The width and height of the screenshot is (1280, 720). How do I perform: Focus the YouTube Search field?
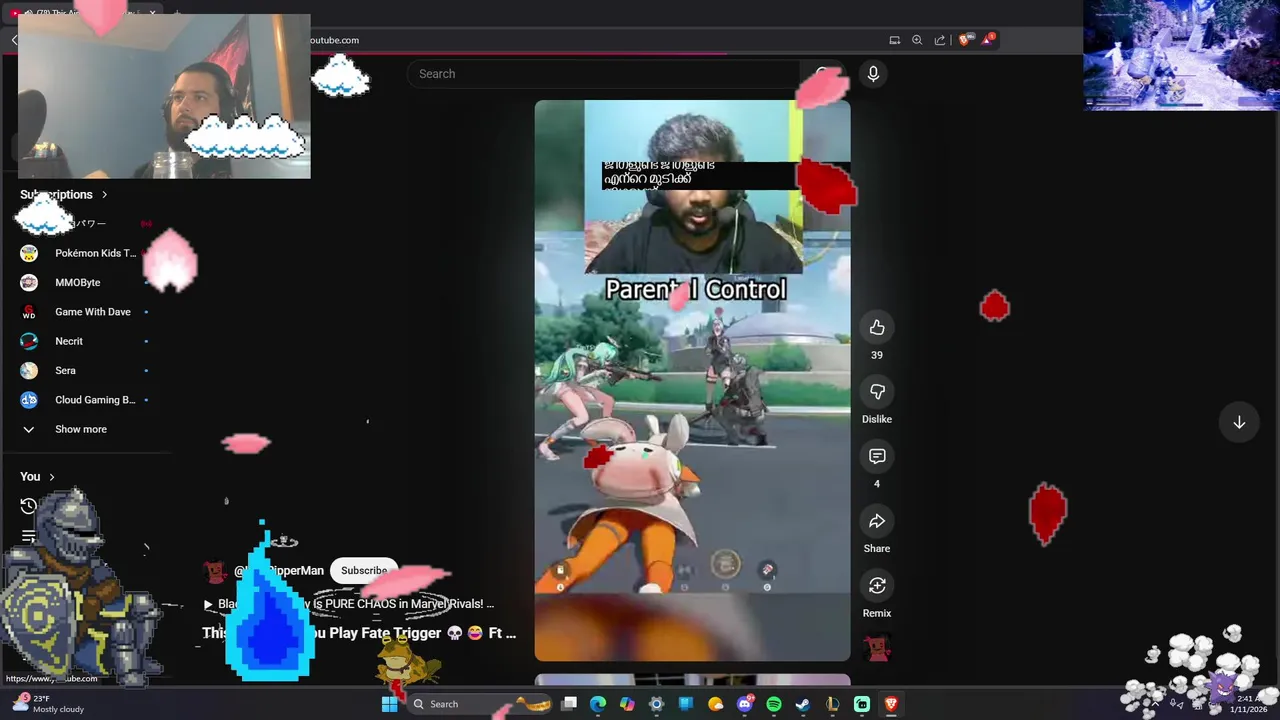[604, 74]
